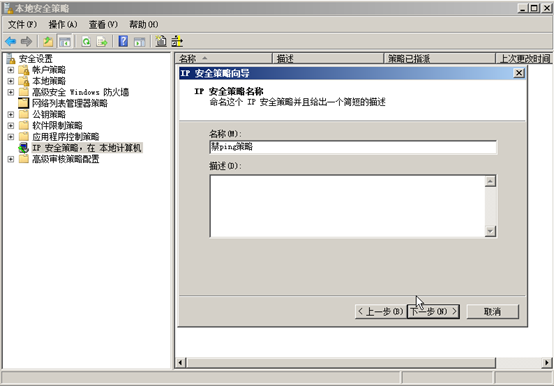
Task: Sort by the 名称 column header
Action: [223, 59]
